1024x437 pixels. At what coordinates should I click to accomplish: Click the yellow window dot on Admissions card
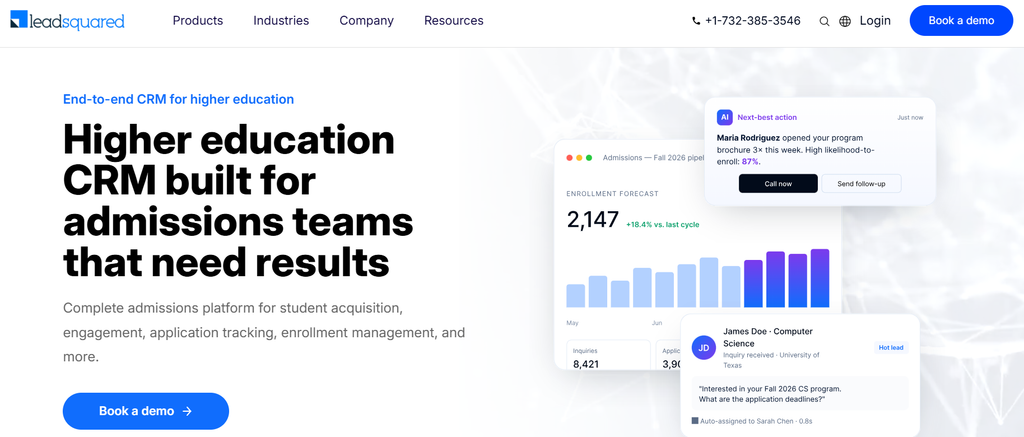[579, 158]
